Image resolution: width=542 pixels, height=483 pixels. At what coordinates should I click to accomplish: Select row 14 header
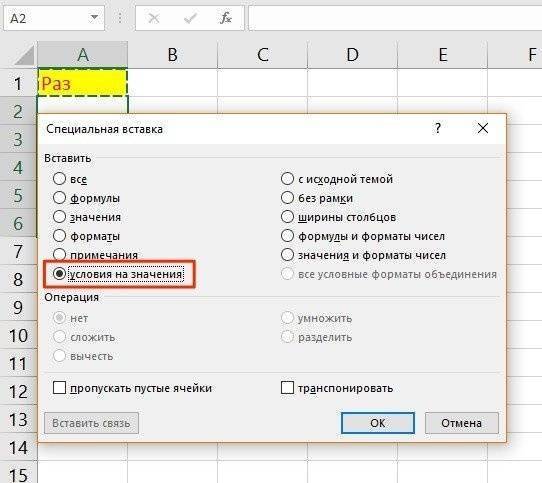tap(18, 447)
